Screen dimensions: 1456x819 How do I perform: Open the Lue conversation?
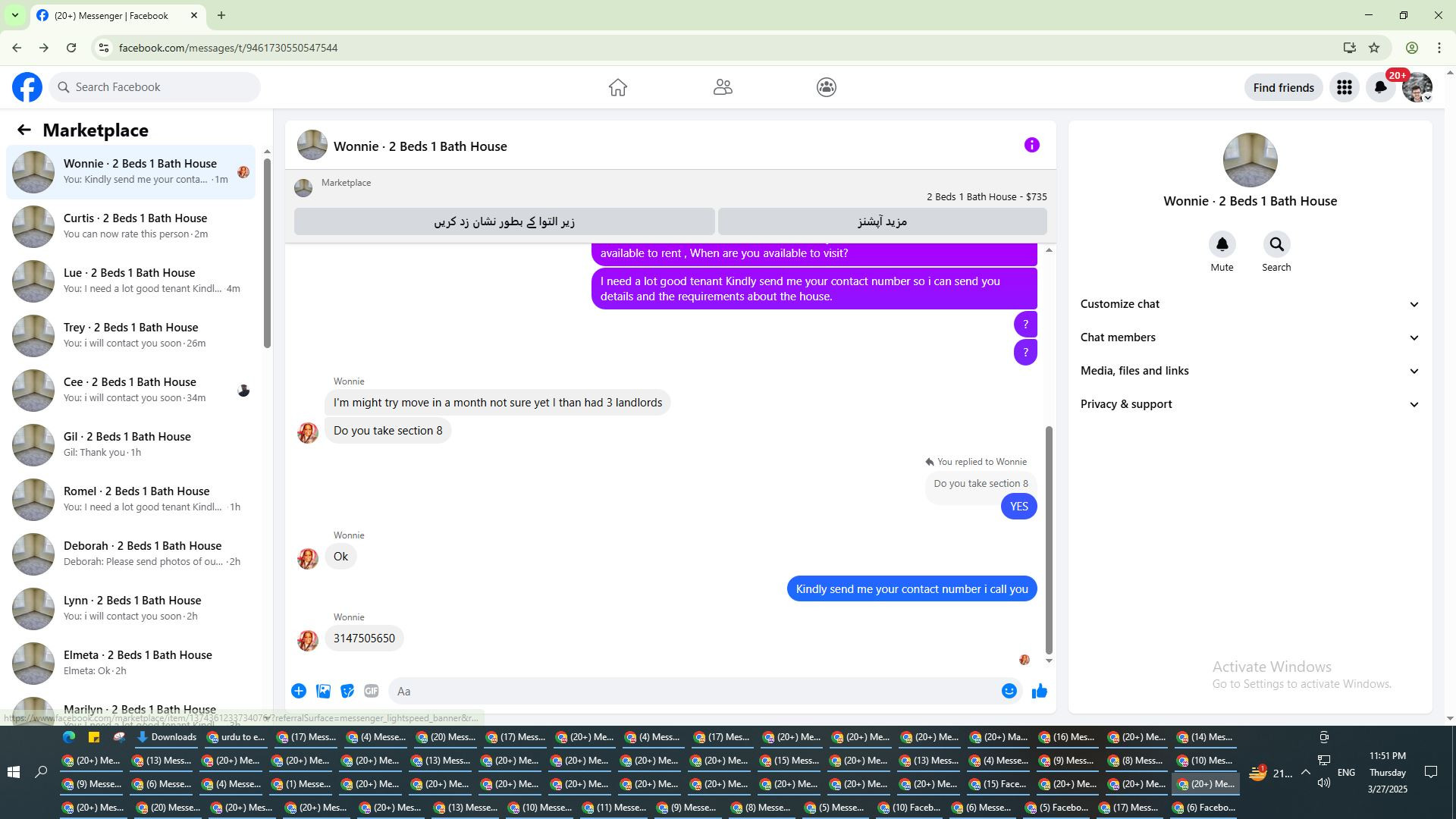pyautogui.click(x=130, y=281)
